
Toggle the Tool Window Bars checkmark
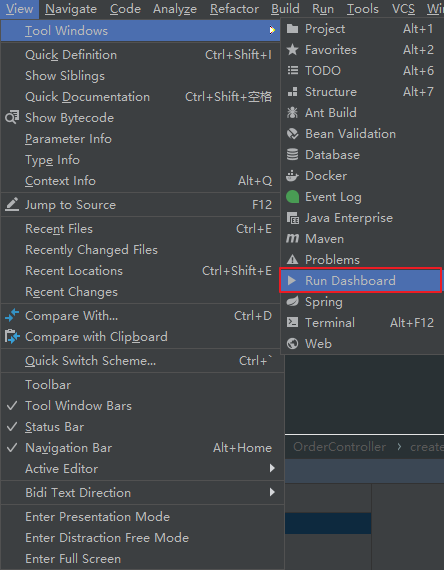12,406
